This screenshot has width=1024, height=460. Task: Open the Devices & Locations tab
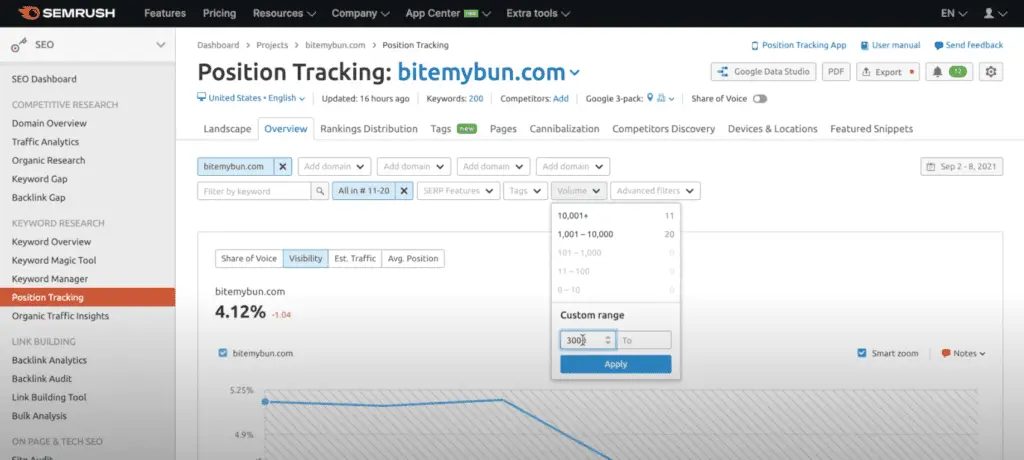773,129
